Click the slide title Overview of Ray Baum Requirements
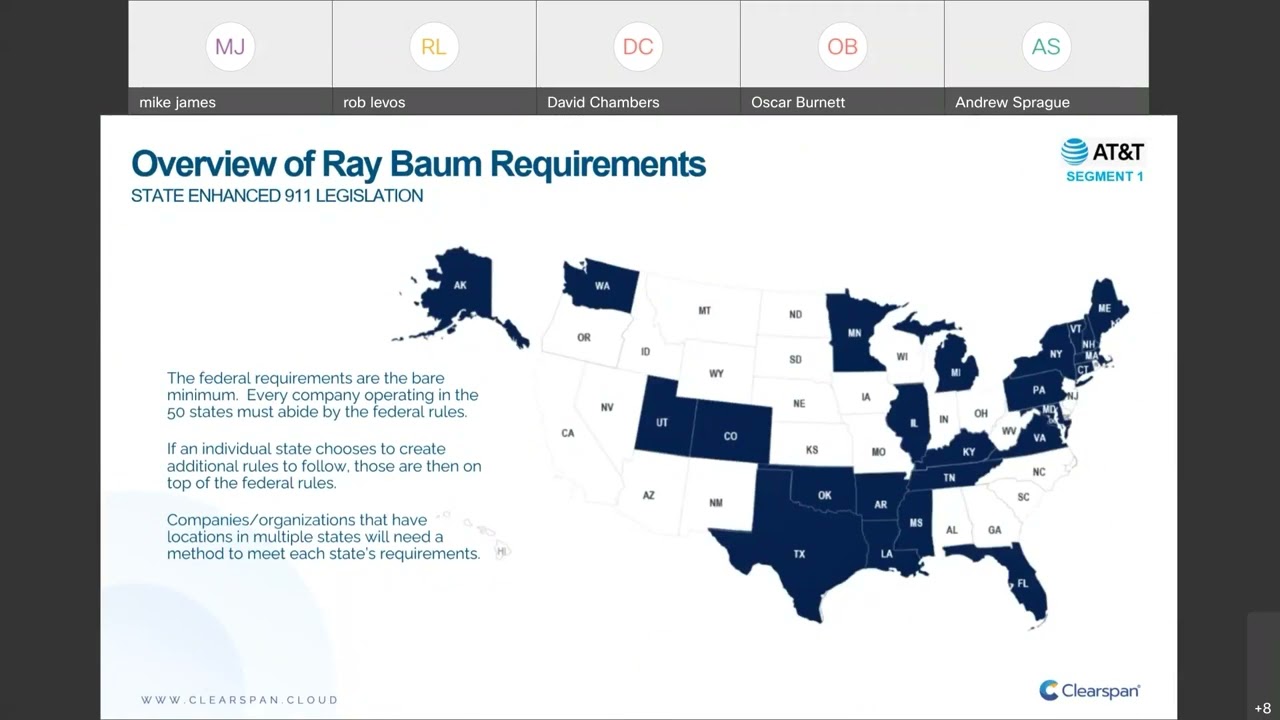Viewport: 1280px width, 720px height. pyautogui.click(x=418, y=164)
